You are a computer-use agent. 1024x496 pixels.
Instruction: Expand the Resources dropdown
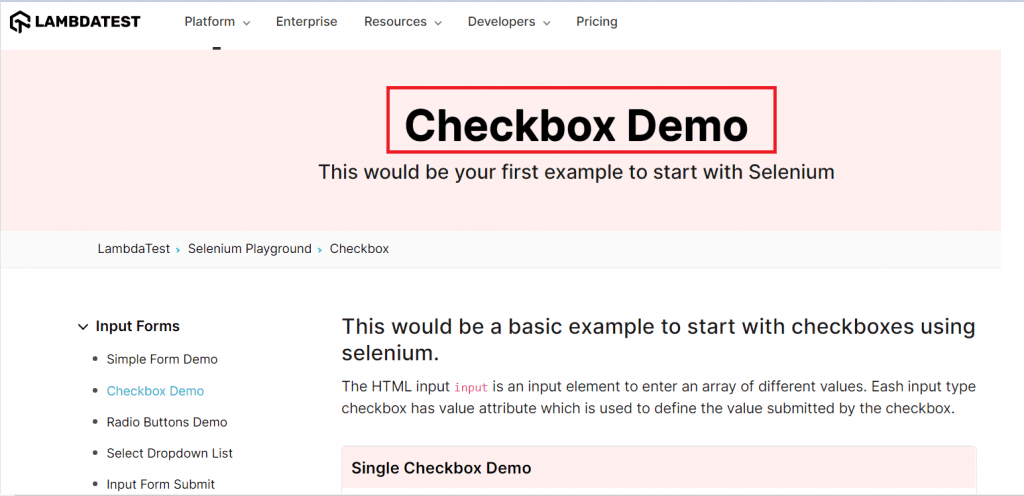click(x=402, y=22)
